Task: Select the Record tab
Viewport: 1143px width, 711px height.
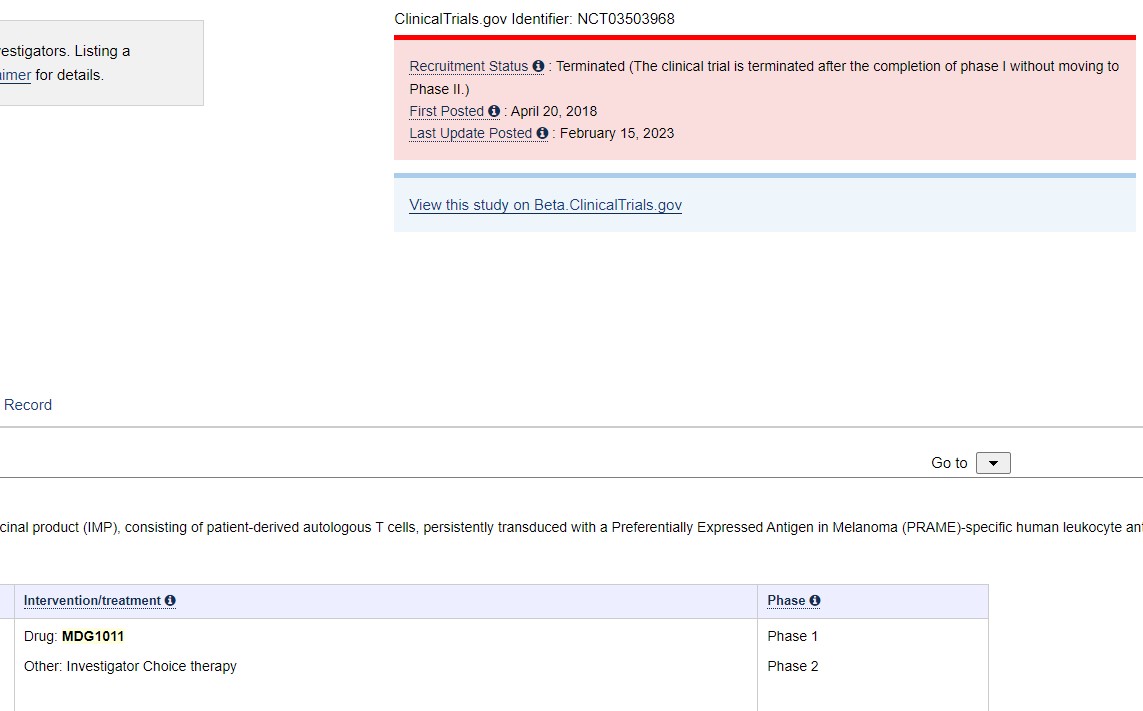Action: point(27,404)
